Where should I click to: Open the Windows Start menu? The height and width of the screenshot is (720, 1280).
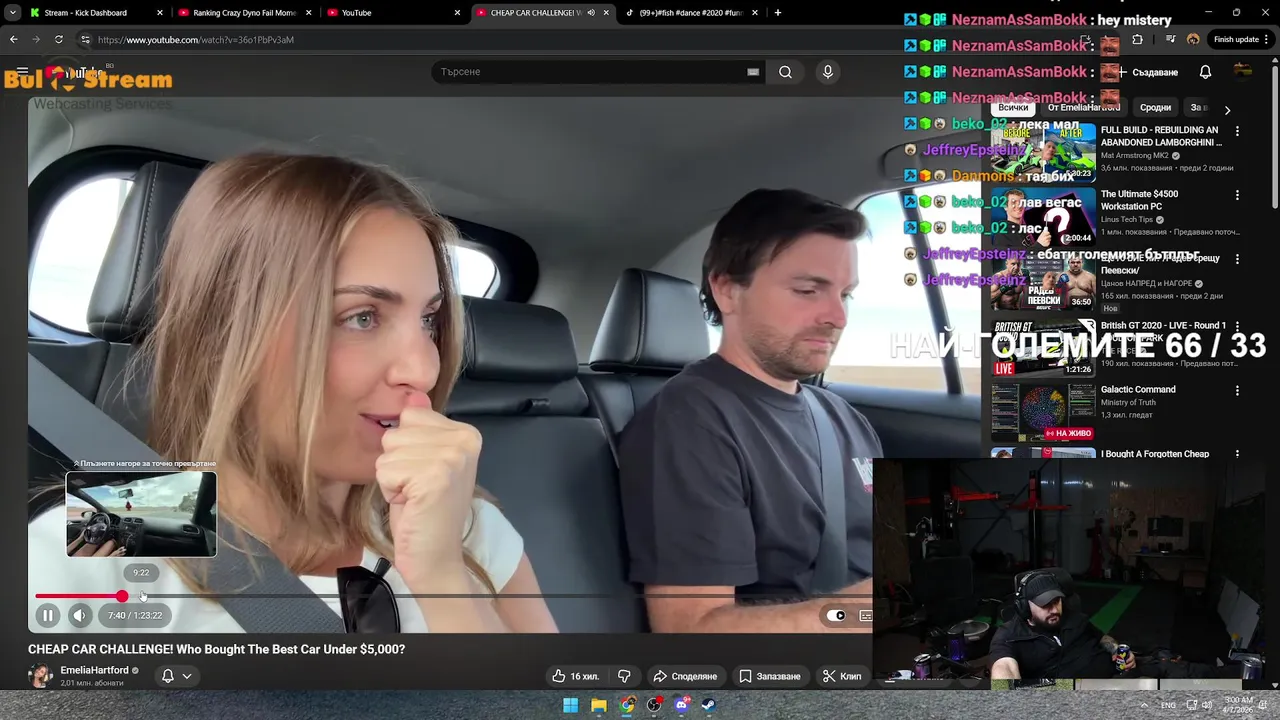point(570,705)
